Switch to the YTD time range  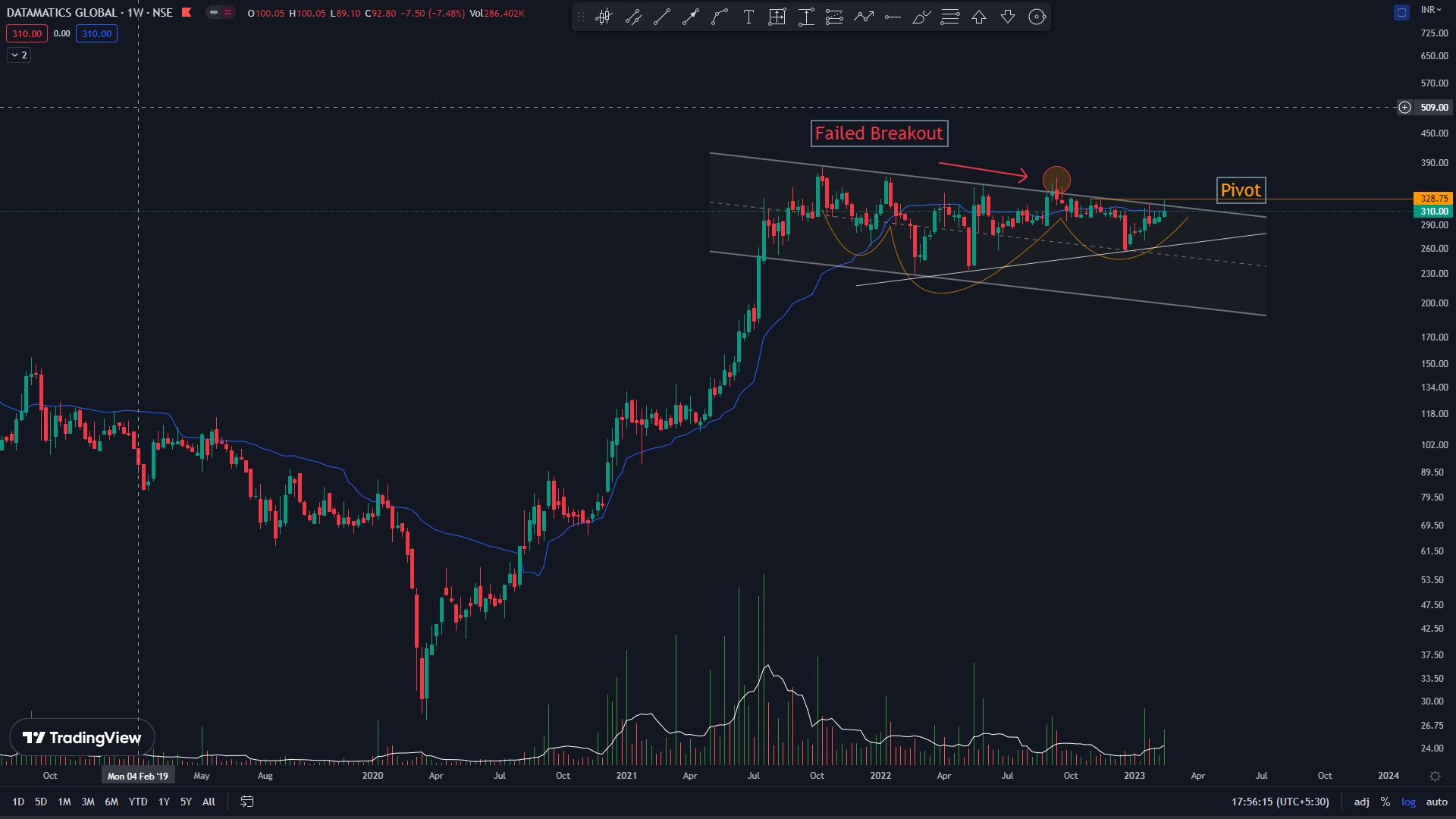pyautogui.click(x=138, y=802)
